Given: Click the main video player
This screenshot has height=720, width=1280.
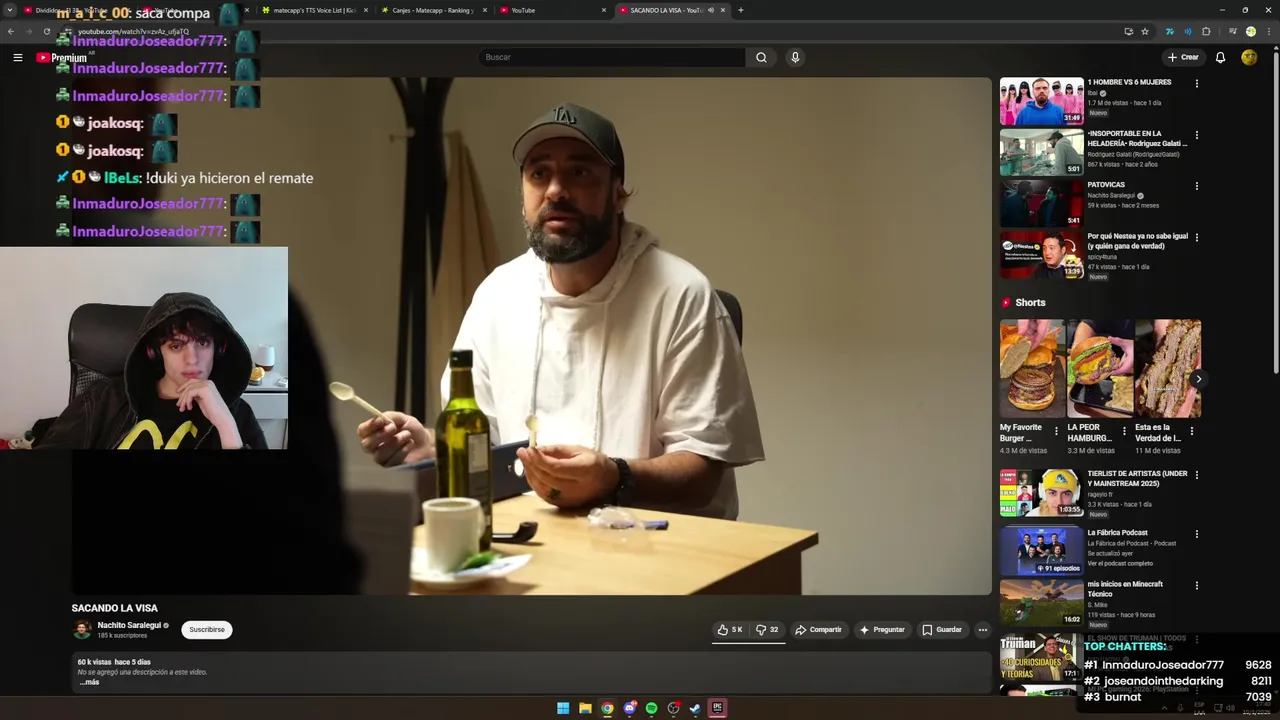Looking at the screenshot, I should coord(531,336).
